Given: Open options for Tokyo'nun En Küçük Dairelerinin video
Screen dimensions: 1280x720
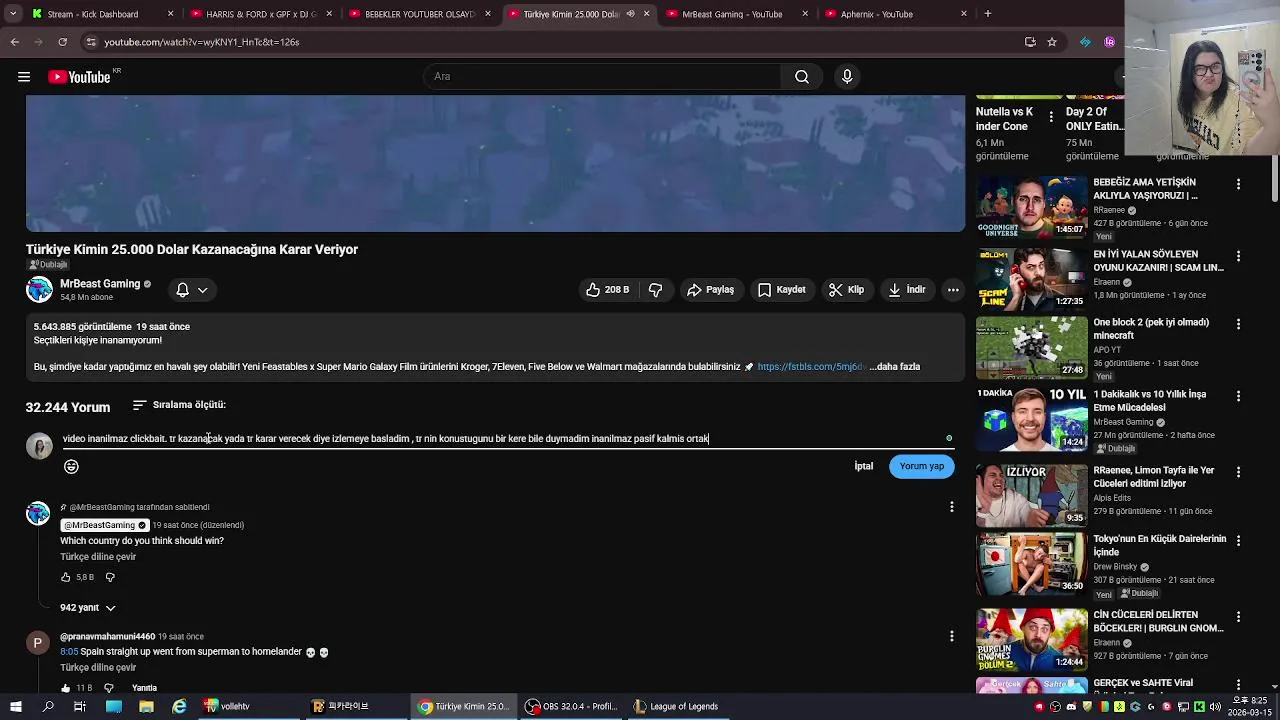Looking at the screenshot, I should pyautogui.click(x=1238, y=540).
